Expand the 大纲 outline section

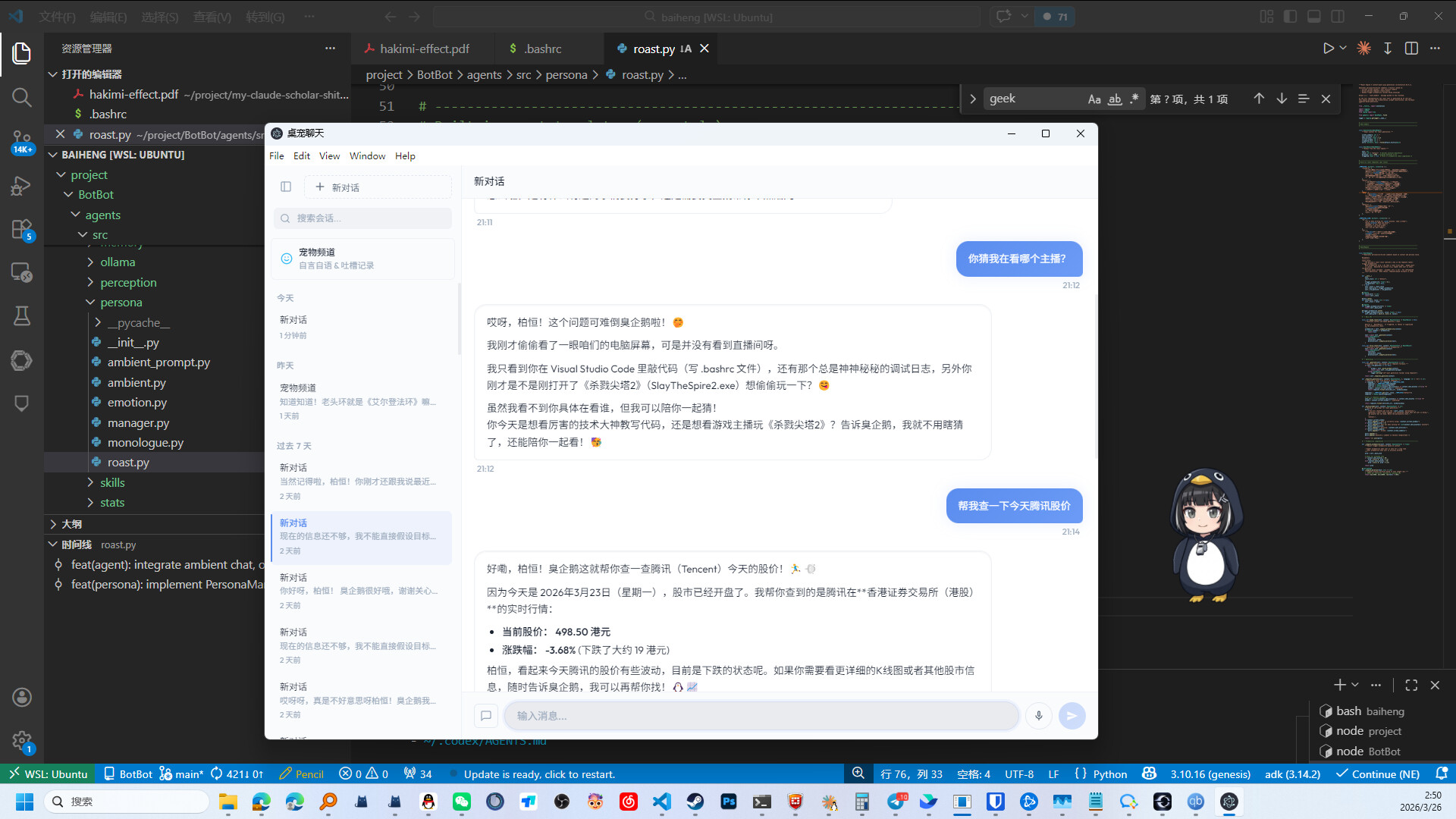[x=72, y=524]
